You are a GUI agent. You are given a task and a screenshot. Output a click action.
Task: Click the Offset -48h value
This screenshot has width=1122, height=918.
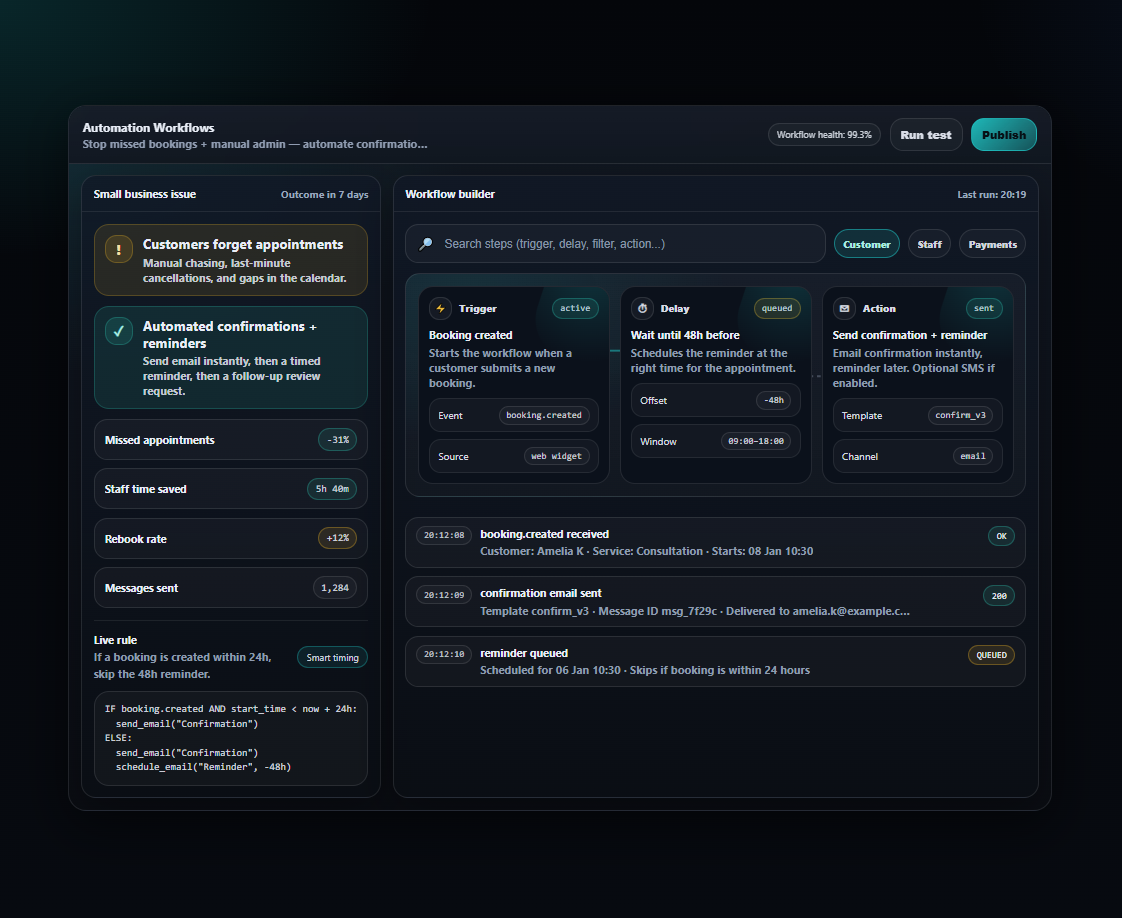pyautogui.click(x=773, y=401)
